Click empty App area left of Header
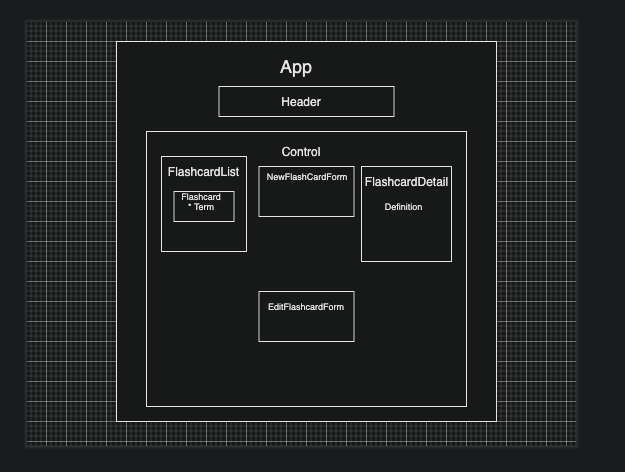Image resolution: width=625 pixels, height=472 pixels. point(167,102)
